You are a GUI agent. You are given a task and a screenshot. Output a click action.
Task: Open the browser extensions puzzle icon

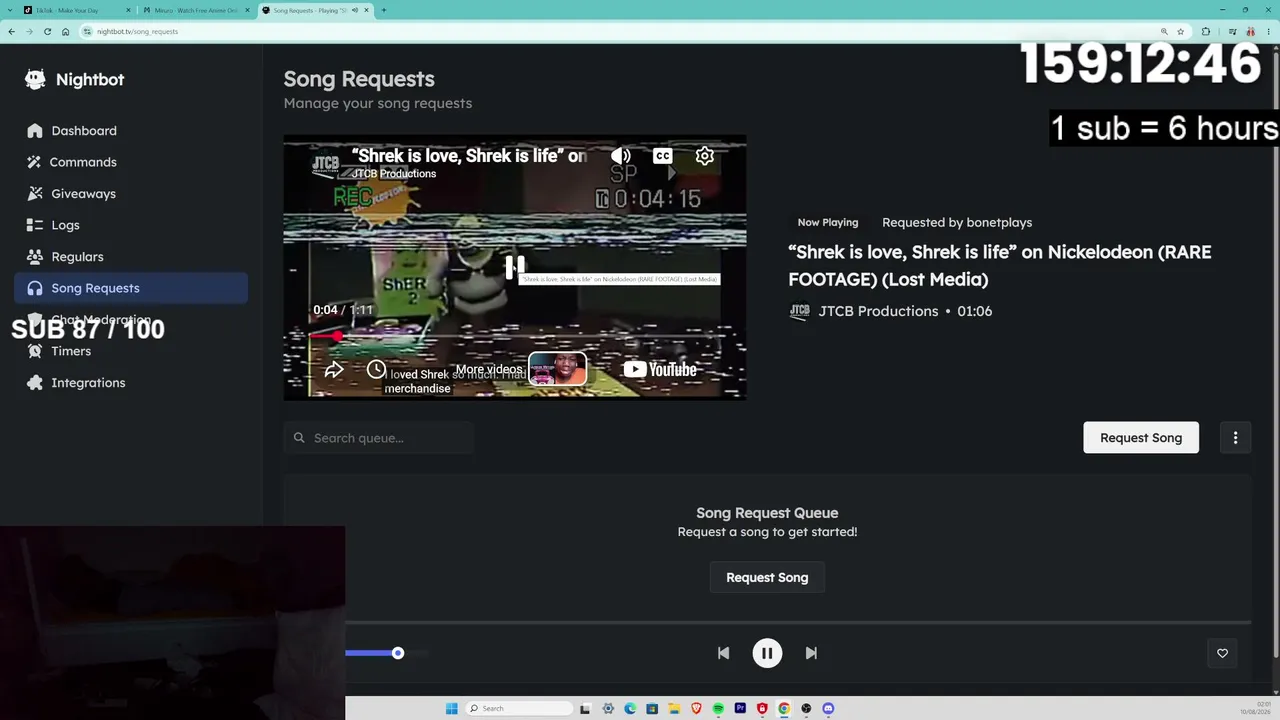point(1206,32)
